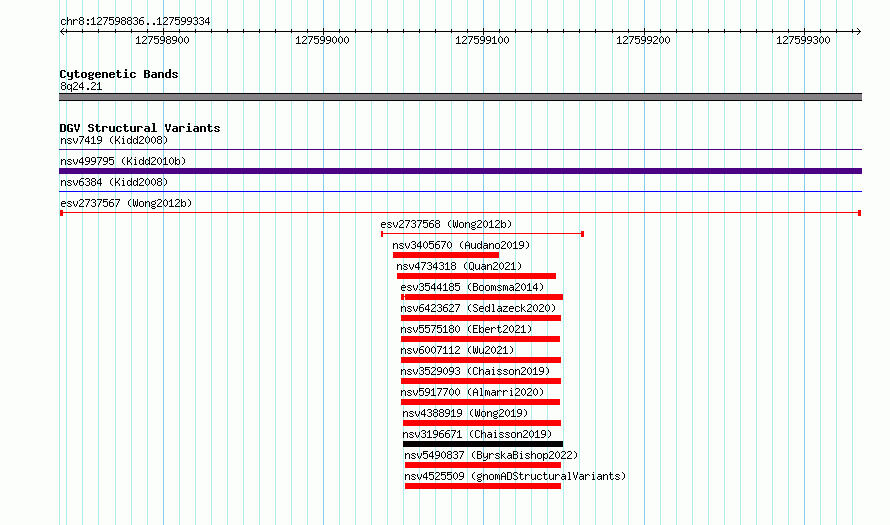Select the nsv4388919 (Wong2019) label
Image resolution: width=890 pixels, height=525 pixels.
[x=465, y=413]
